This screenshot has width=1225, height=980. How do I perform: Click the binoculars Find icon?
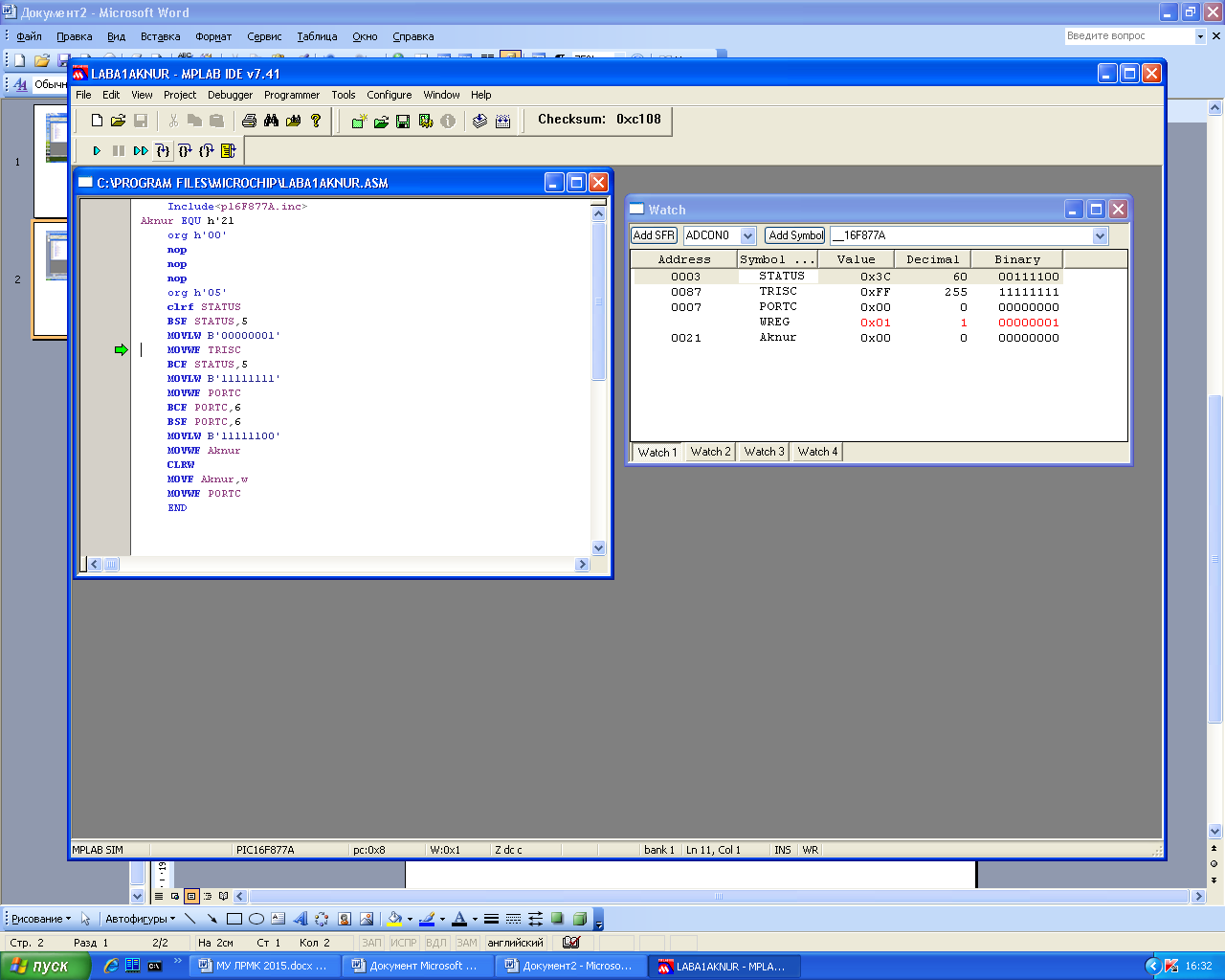pyautogui.click(x=272, y=121)
